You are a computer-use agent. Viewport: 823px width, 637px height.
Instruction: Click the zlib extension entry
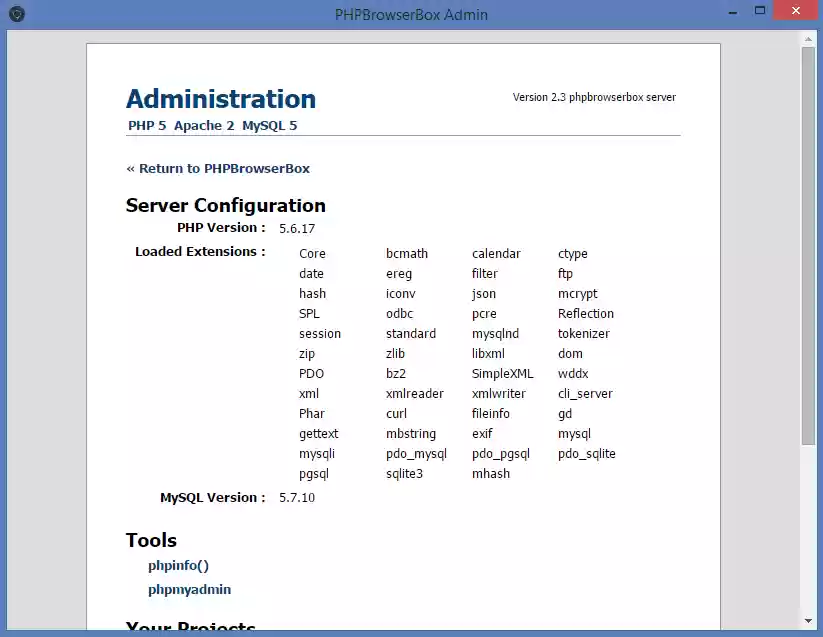[395, 354]
